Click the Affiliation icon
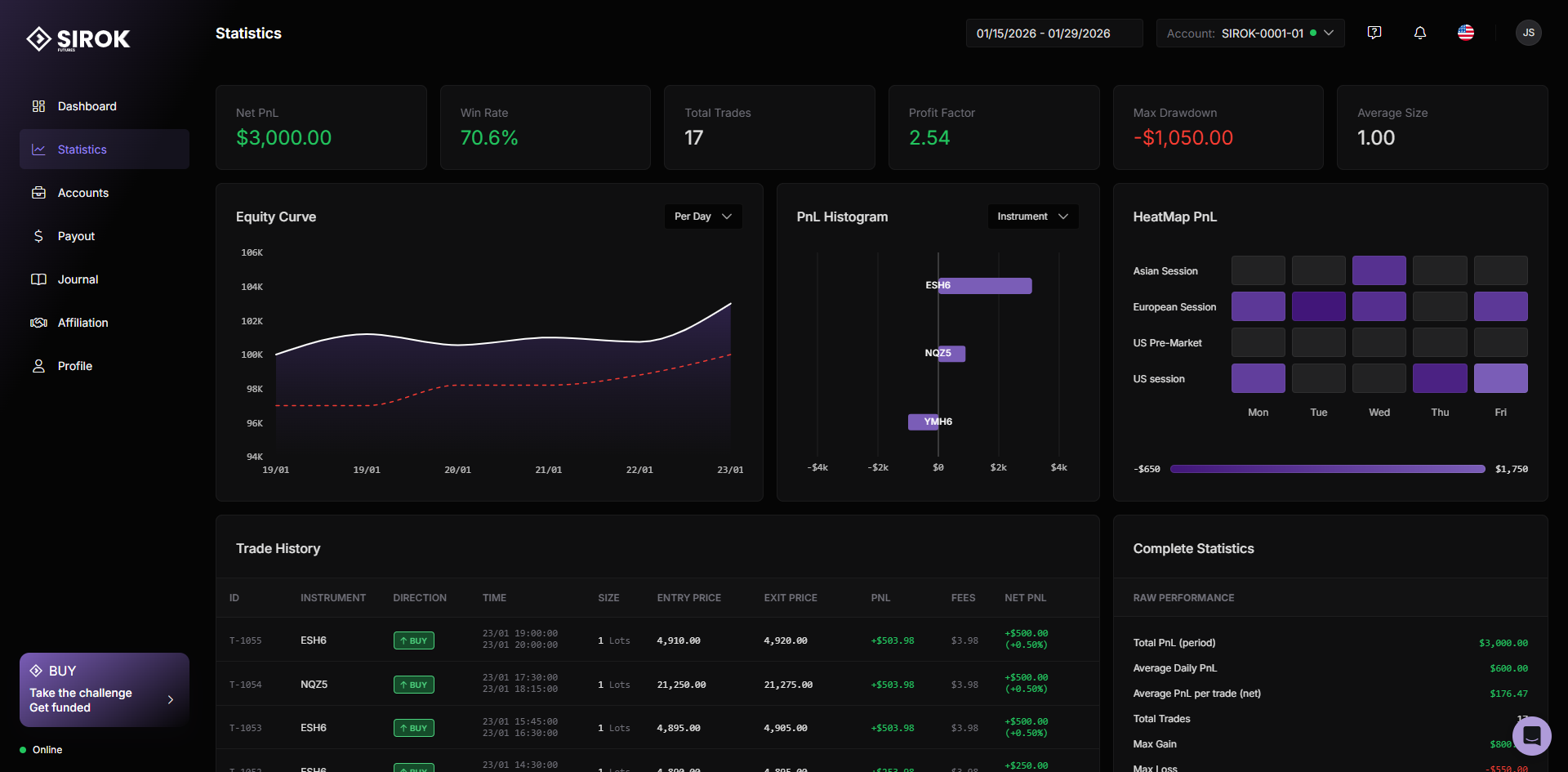 pos(38,322)
